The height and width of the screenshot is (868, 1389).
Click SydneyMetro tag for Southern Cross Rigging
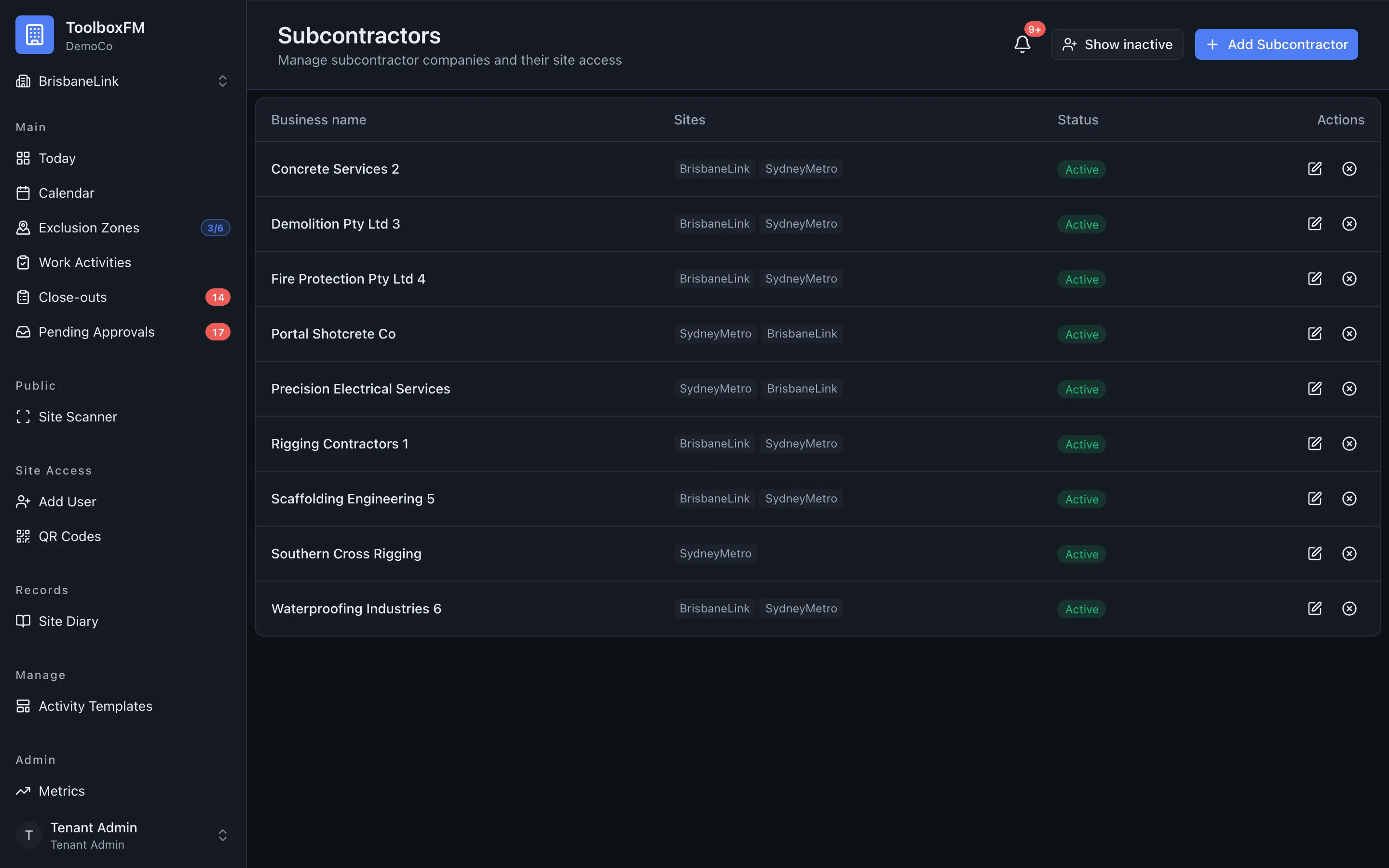pyautogui.click(x=715, y=554)
